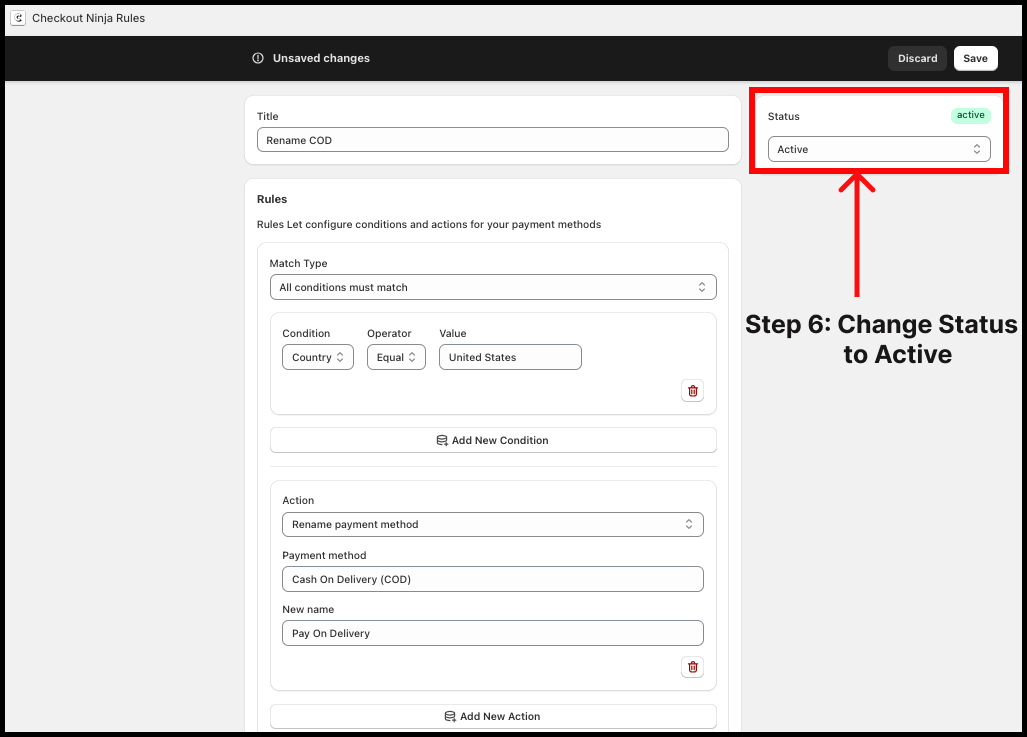Click the icon on Add New Action

click(450, 717)
